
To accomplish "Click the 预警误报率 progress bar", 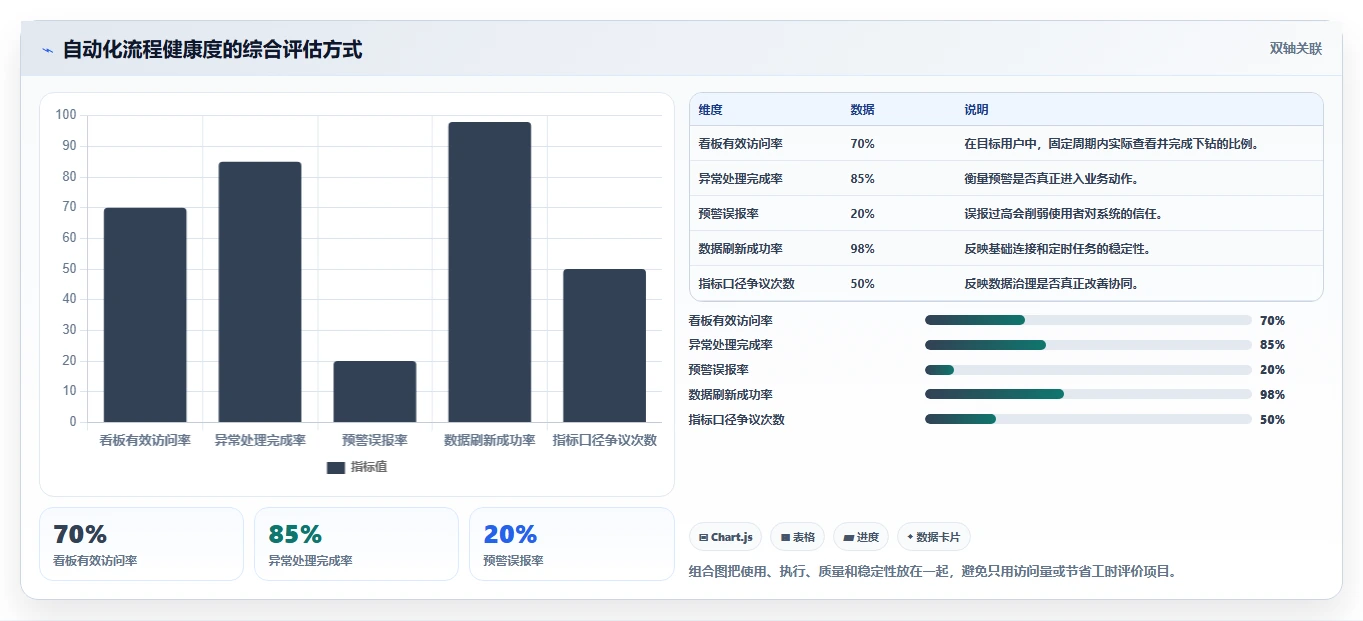I will [x=1088, y=370].
